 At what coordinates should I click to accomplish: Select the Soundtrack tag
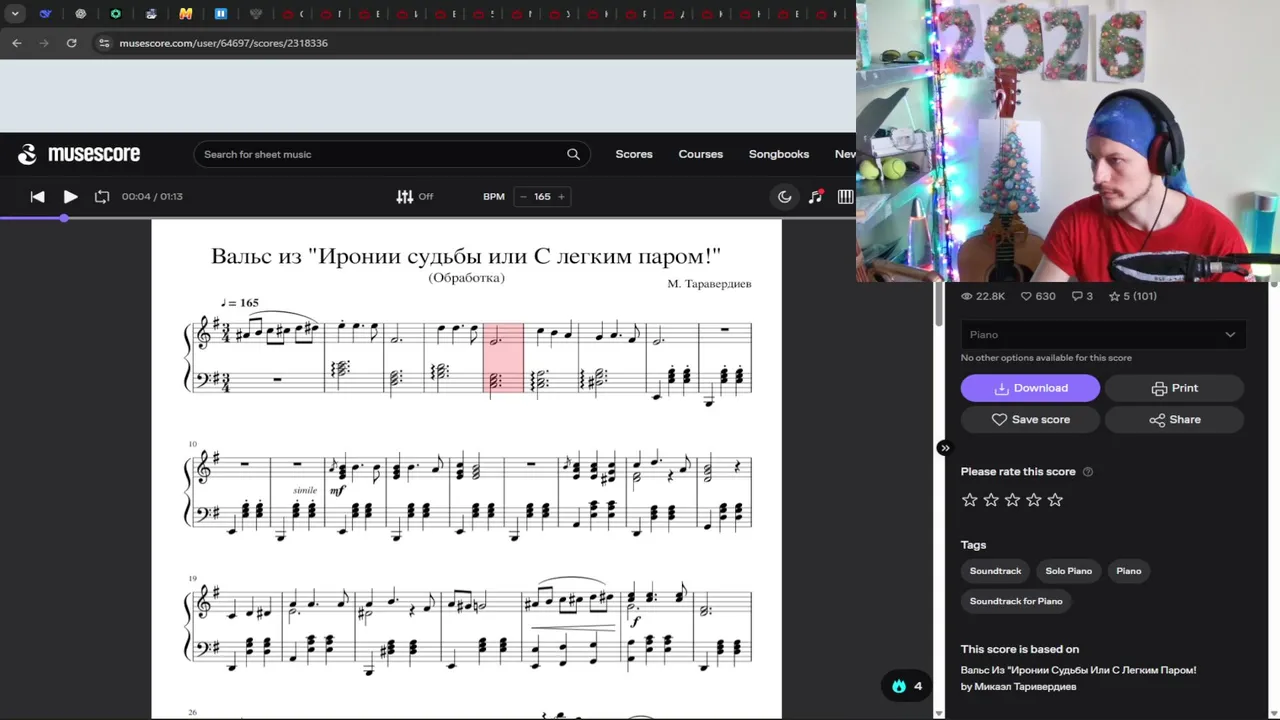tap(995, 571)
